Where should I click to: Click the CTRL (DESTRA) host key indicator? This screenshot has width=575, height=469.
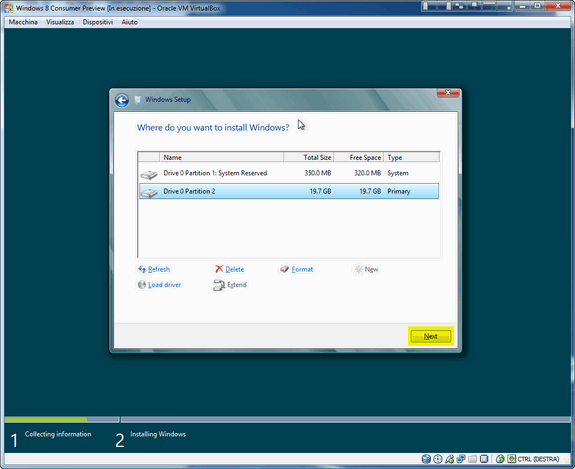click(x=538, y=459)
